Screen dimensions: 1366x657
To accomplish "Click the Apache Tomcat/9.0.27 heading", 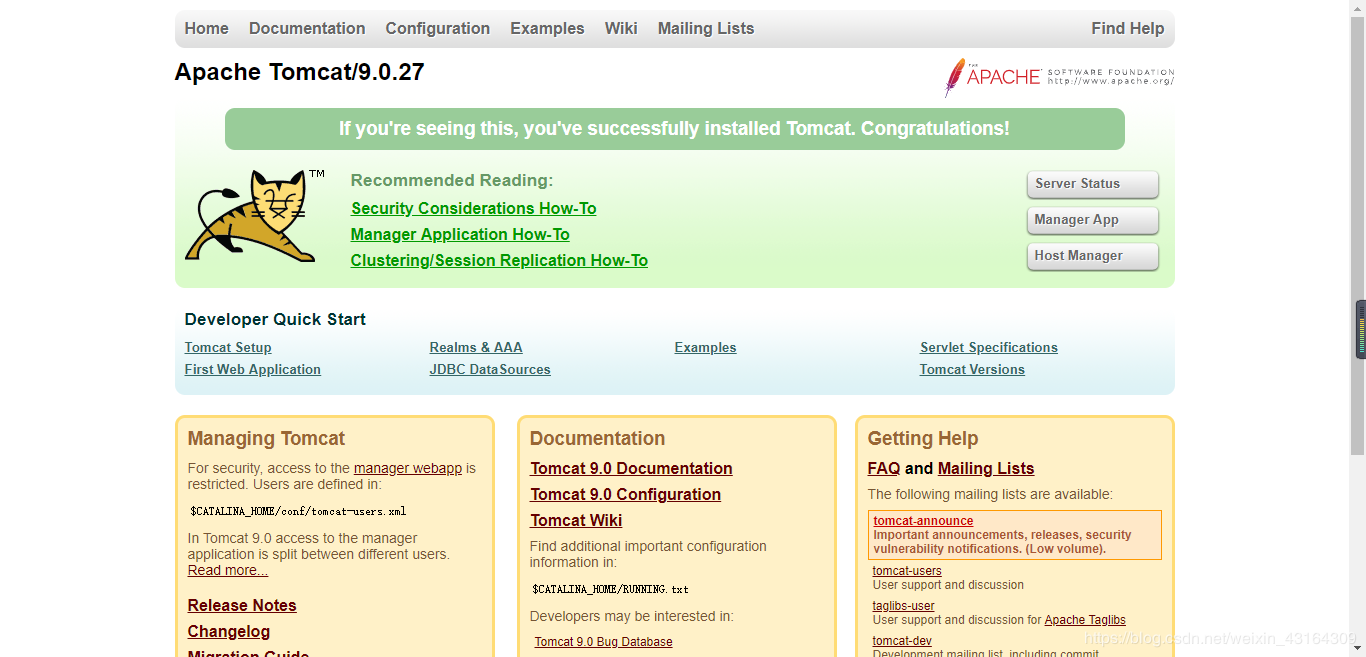I will pyautogui.click(x=299, y=72).
